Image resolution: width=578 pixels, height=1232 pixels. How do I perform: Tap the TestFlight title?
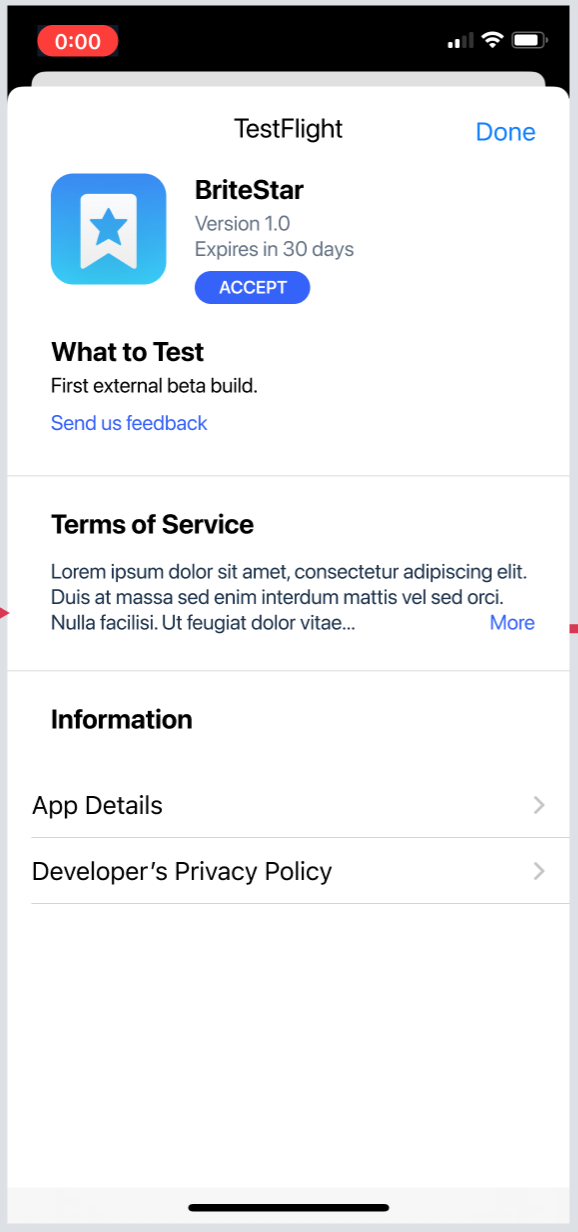click(x=288, y=129)
